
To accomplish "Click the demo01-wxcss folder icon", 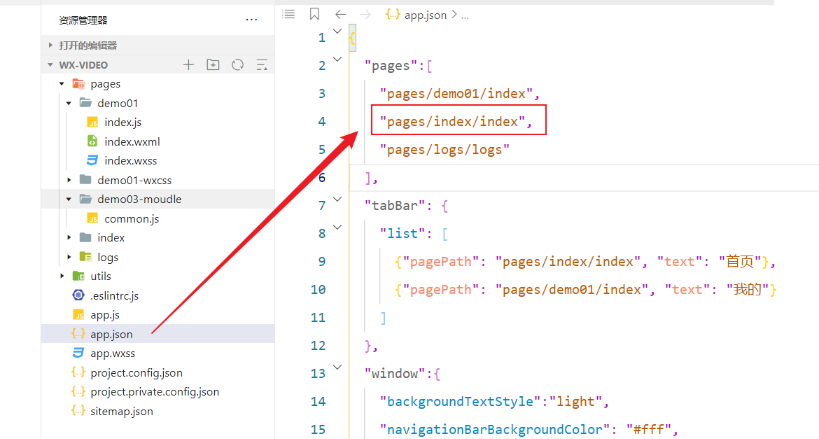I will pos(86,180).
